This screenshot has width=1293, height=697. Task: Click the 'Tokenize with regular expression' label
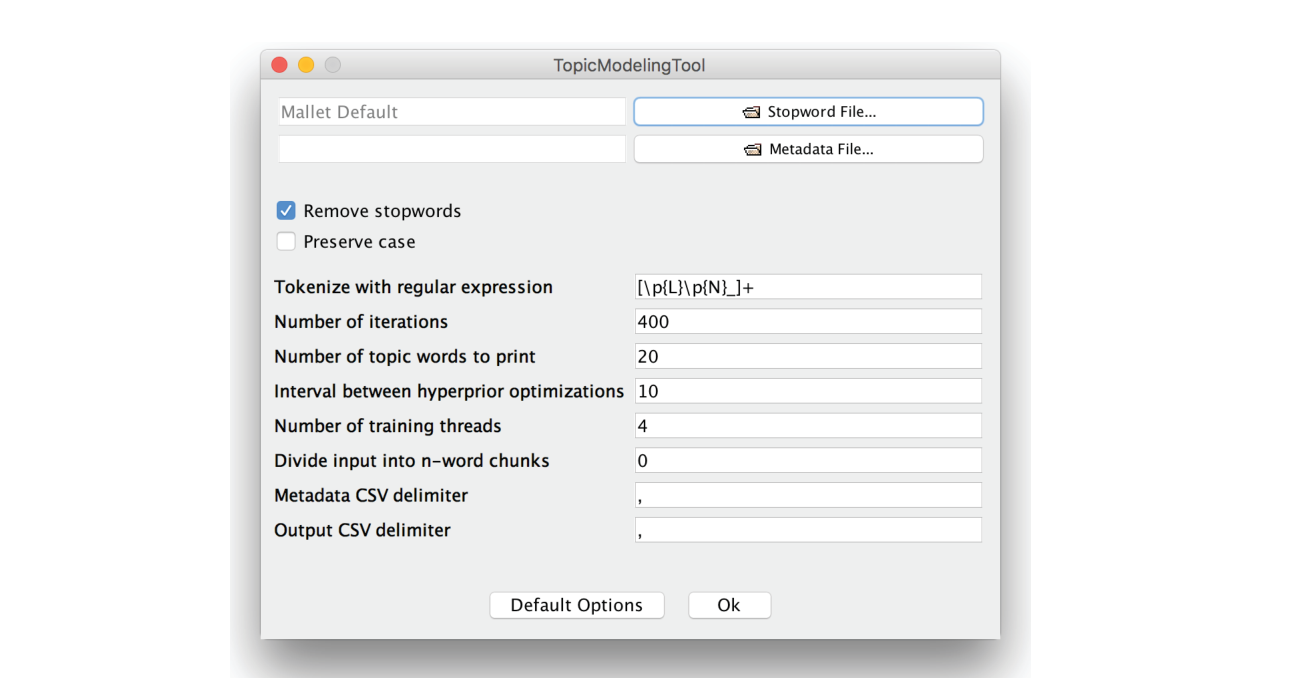click(413, 287)
